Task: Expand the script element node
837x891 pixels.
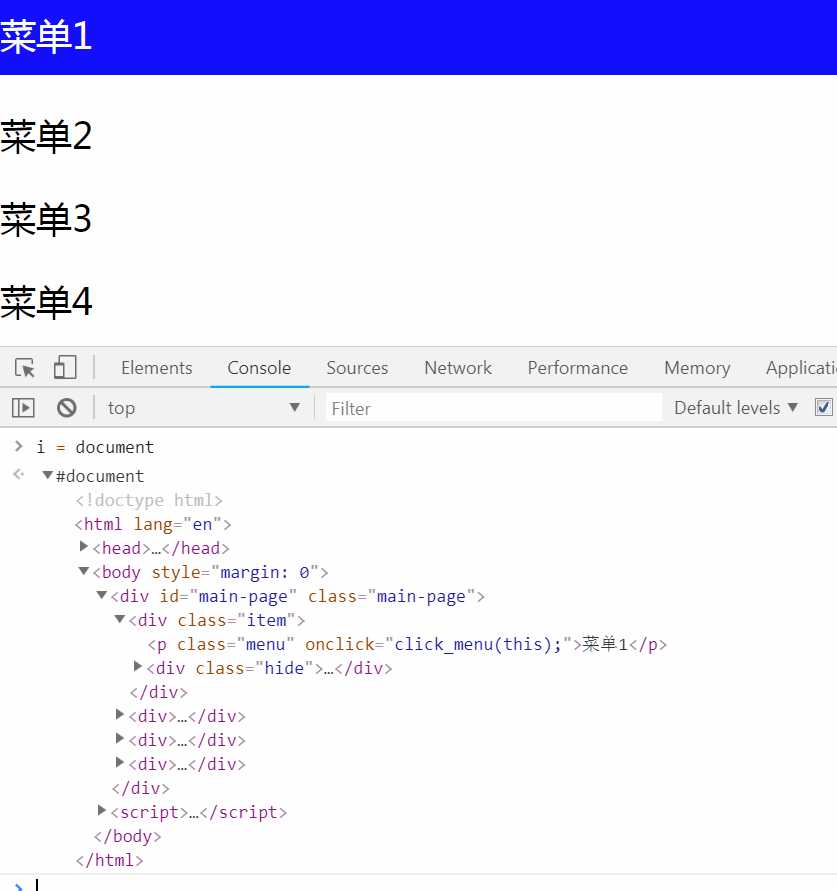Action: (x=102, y=810)
